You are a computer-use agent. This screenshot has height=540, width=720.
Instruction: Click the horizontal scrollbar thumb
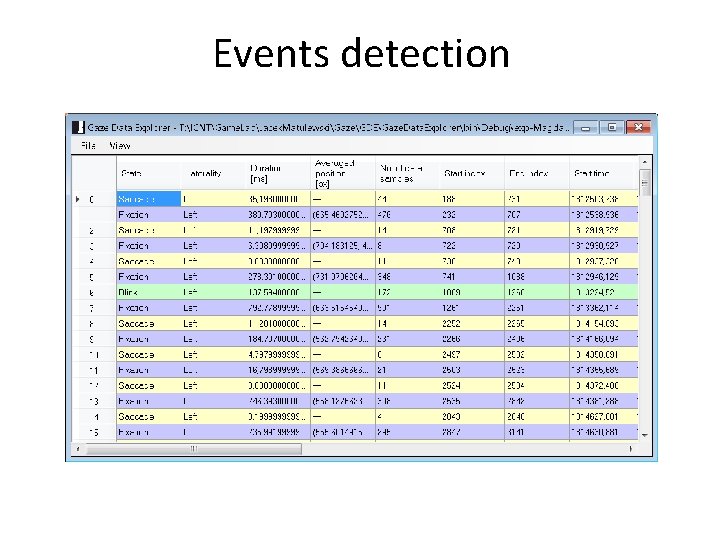(x=193, y=449)
